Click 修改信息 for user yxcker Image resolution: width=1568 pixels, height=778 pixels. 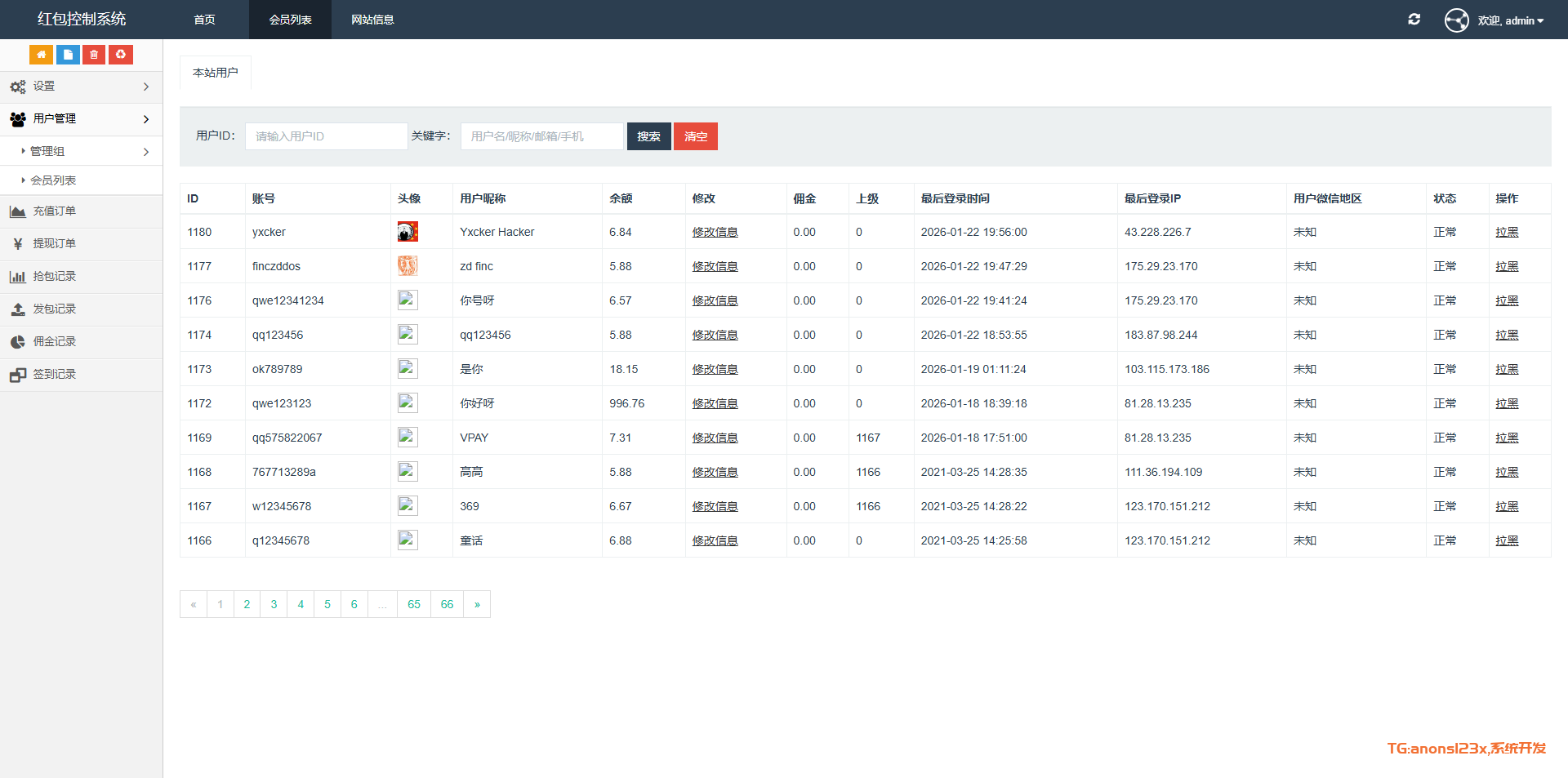click(715, 233)
